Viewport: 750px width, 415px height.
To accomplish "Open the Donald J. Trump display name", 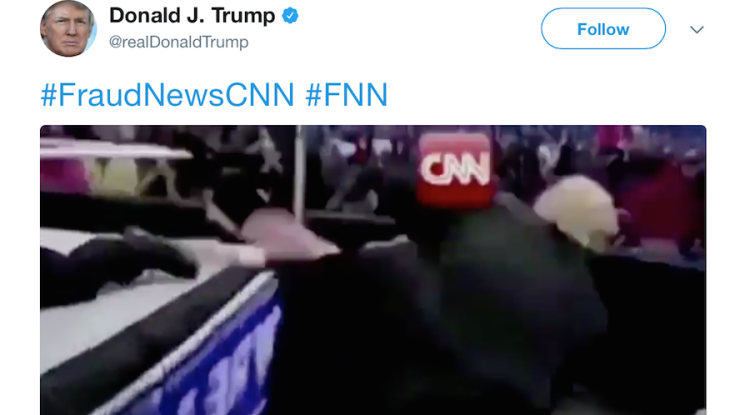I will pos(192,16).
